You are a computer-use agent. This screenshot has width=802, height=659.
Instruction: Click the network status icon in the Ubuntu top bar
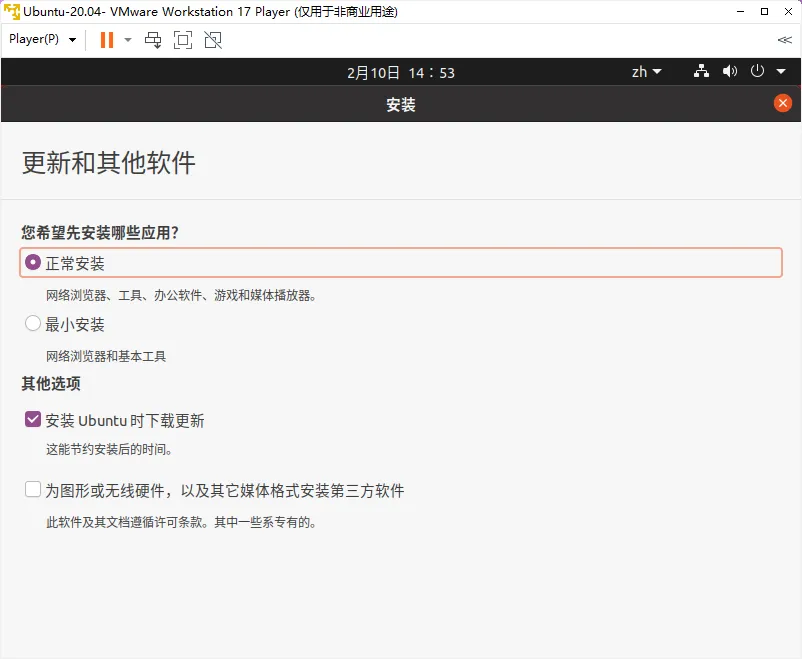tap(701, 72)
